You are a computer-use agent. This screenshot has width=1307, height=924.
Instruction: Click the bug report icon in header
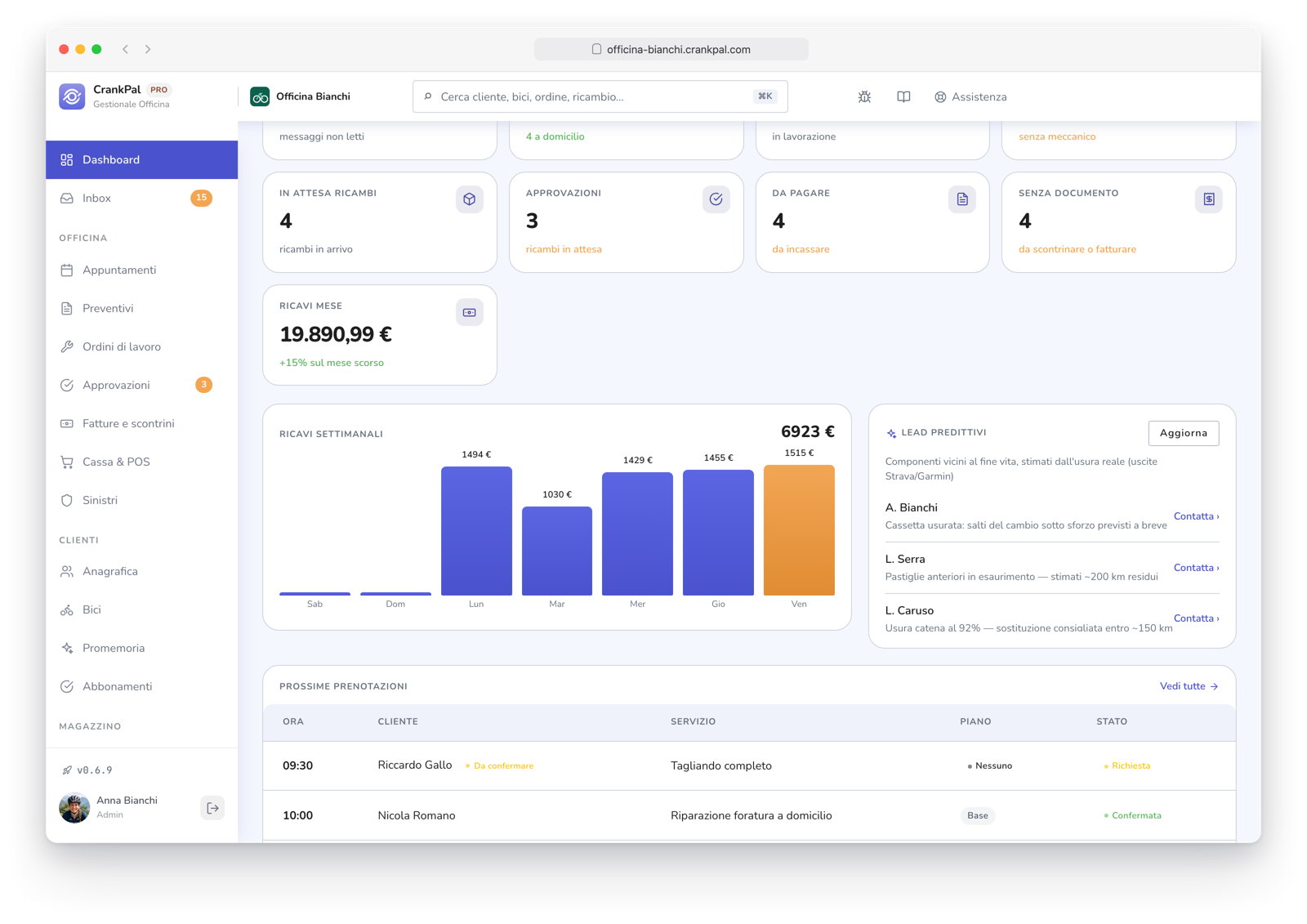[x=864, y=96]
